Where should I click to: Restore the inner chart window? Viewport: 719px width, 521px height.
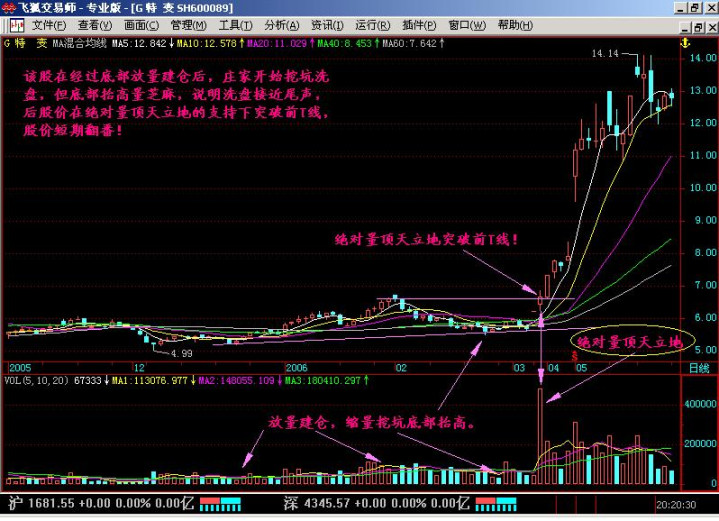click(698, 28)
